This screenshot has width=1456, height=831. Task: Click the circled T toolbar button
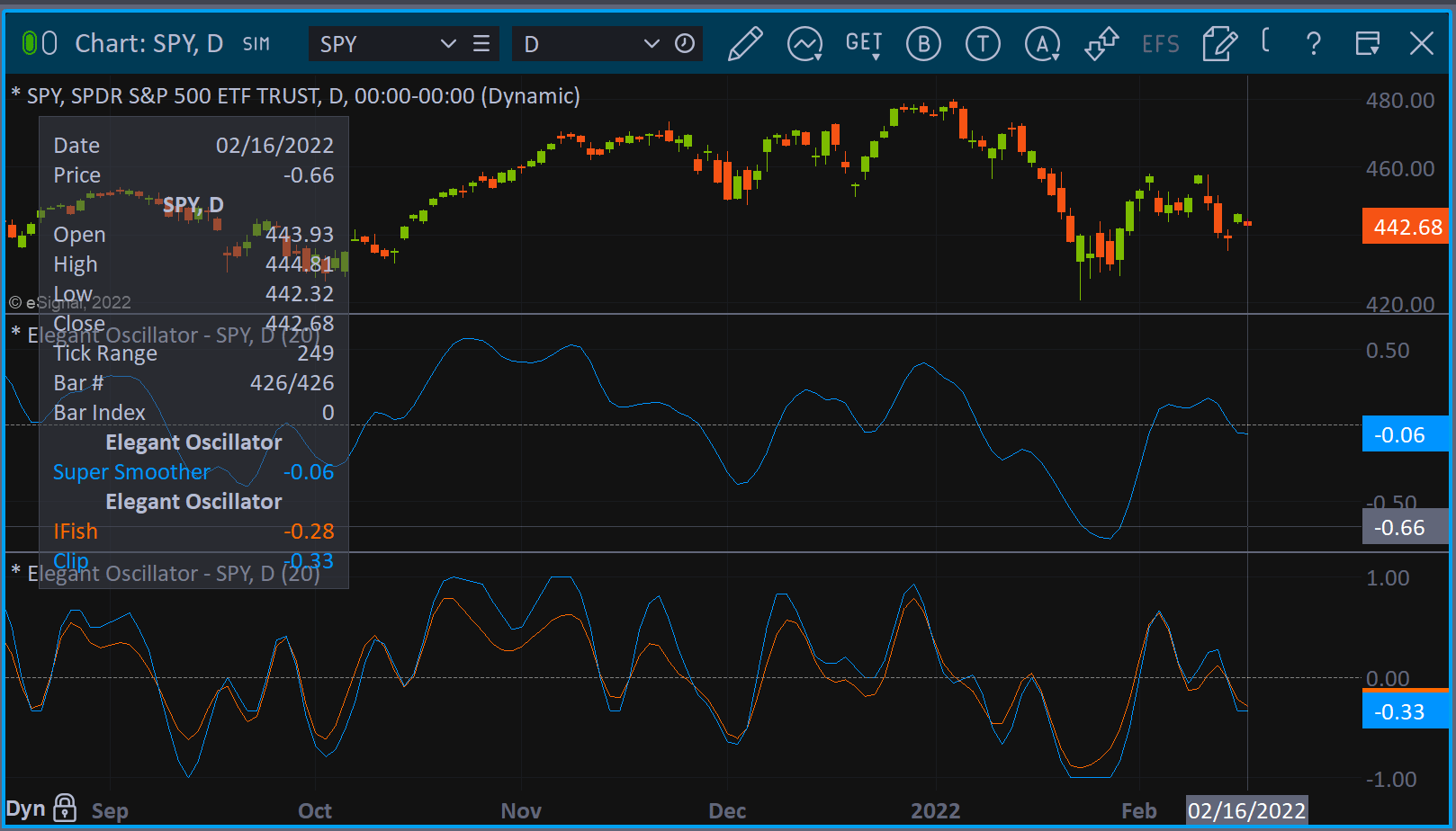[983, 43]
